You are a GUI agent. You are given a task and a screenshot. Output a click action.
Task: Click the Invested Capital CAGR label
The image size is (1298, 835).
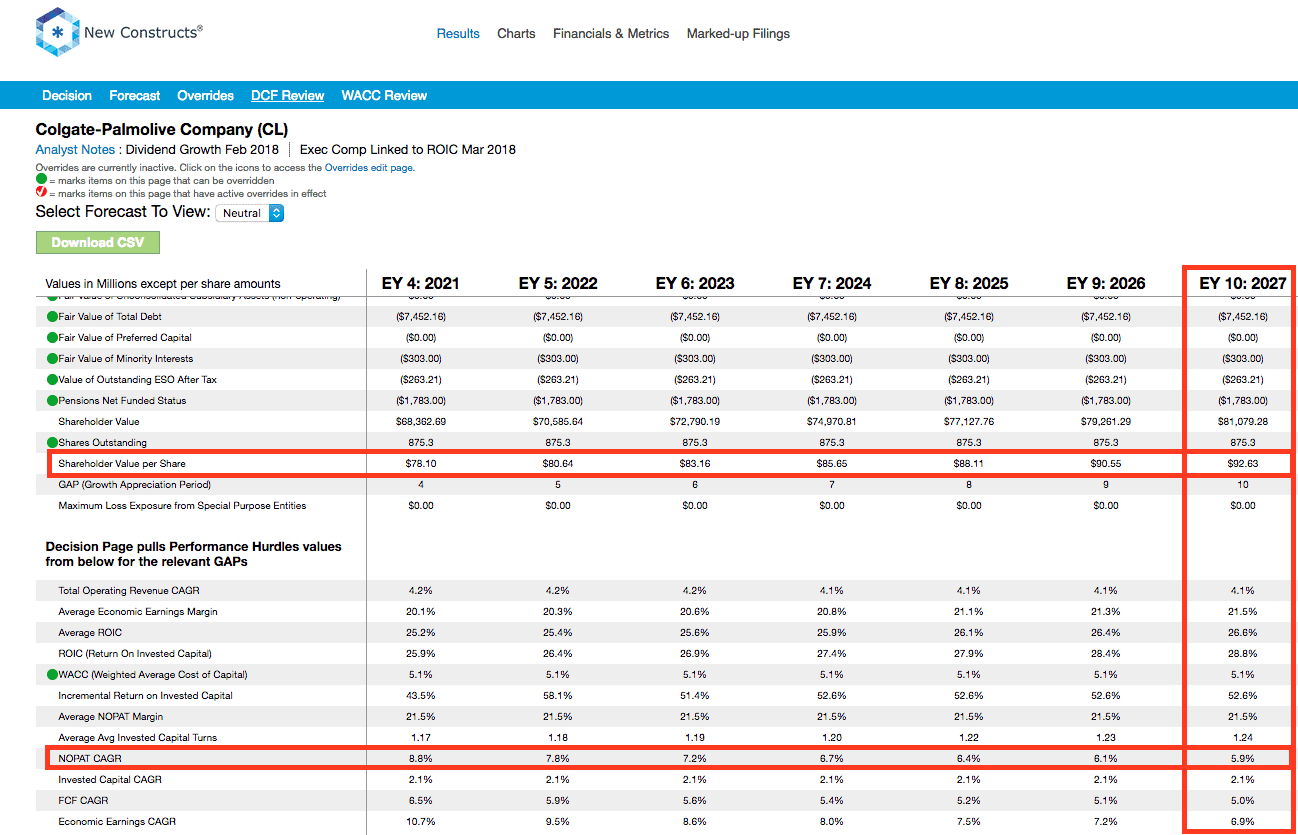(x=110, y=779)
